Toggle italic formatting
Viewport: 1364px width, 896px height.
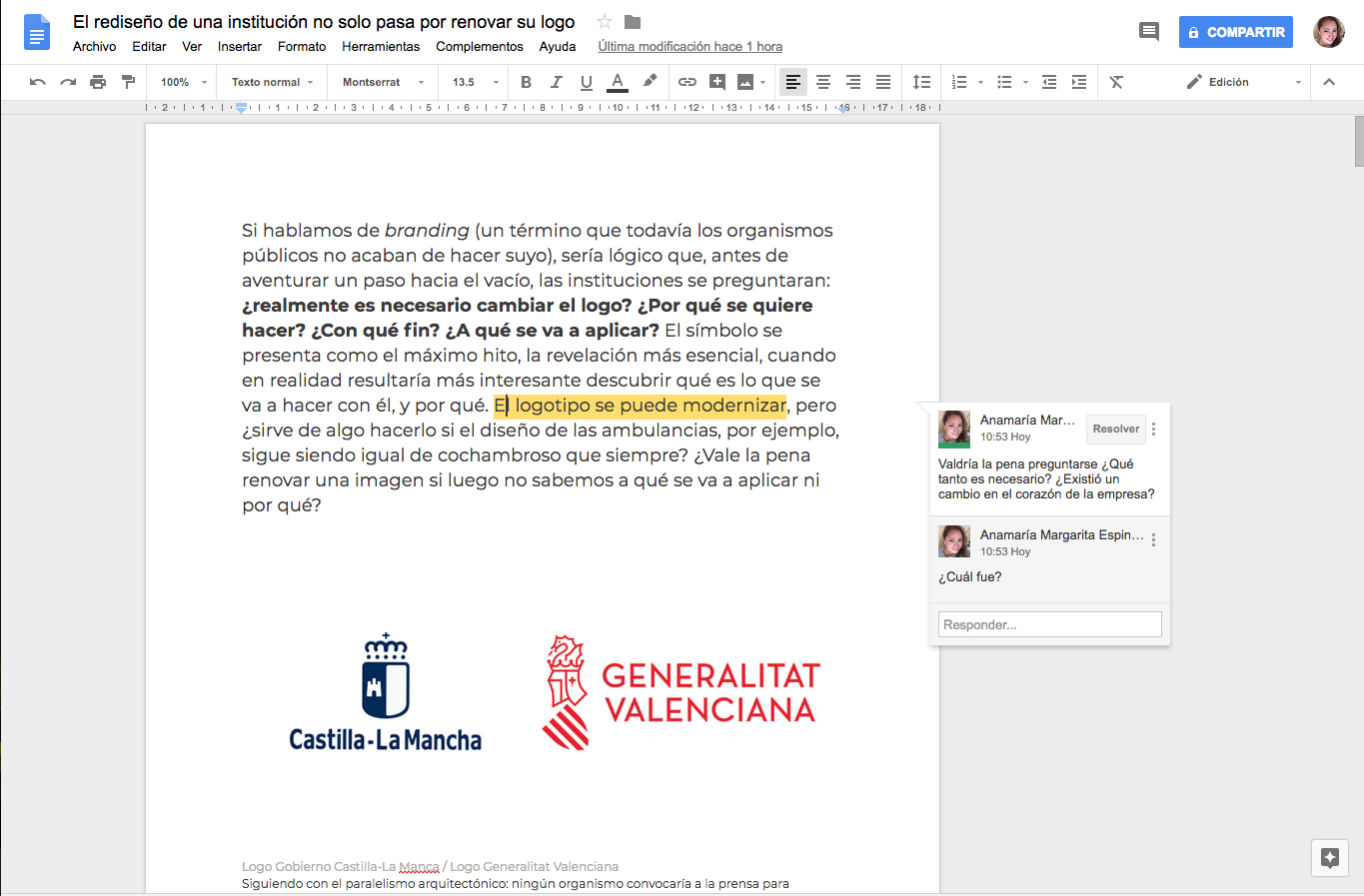(x=556, y=82)
